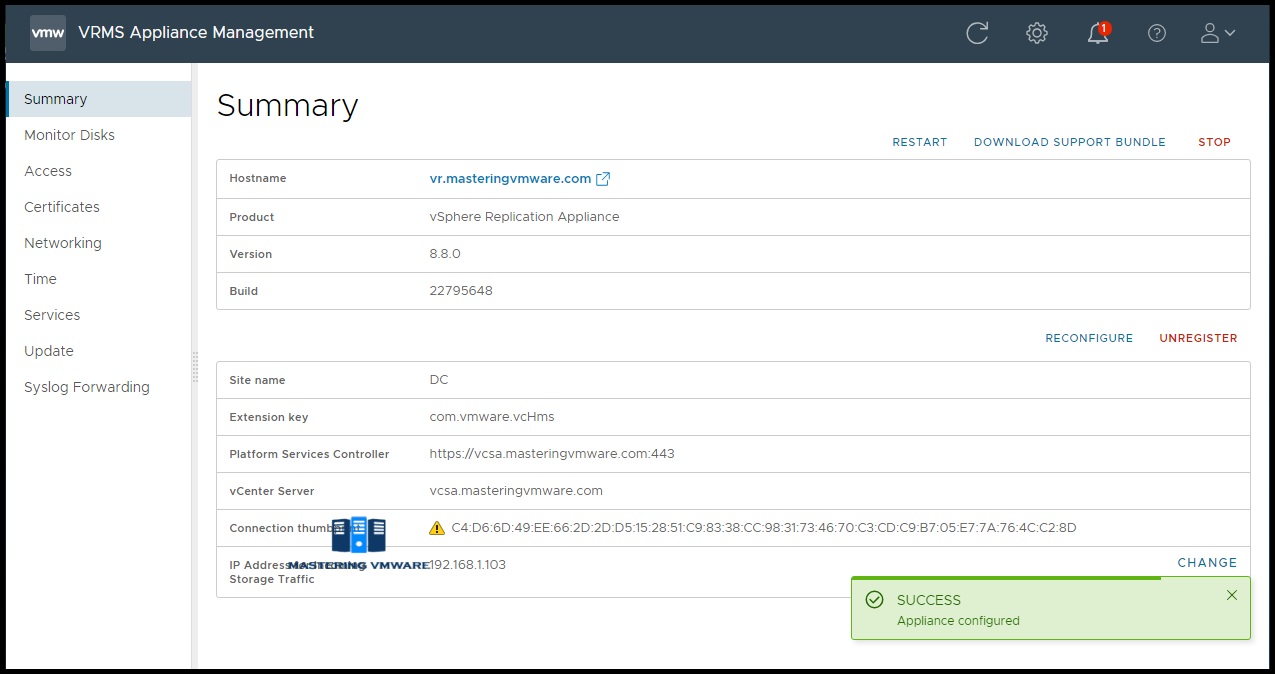Click the IP address 192.168.1.103
This screenshot has height=674, width=1275.
point(468,565)
